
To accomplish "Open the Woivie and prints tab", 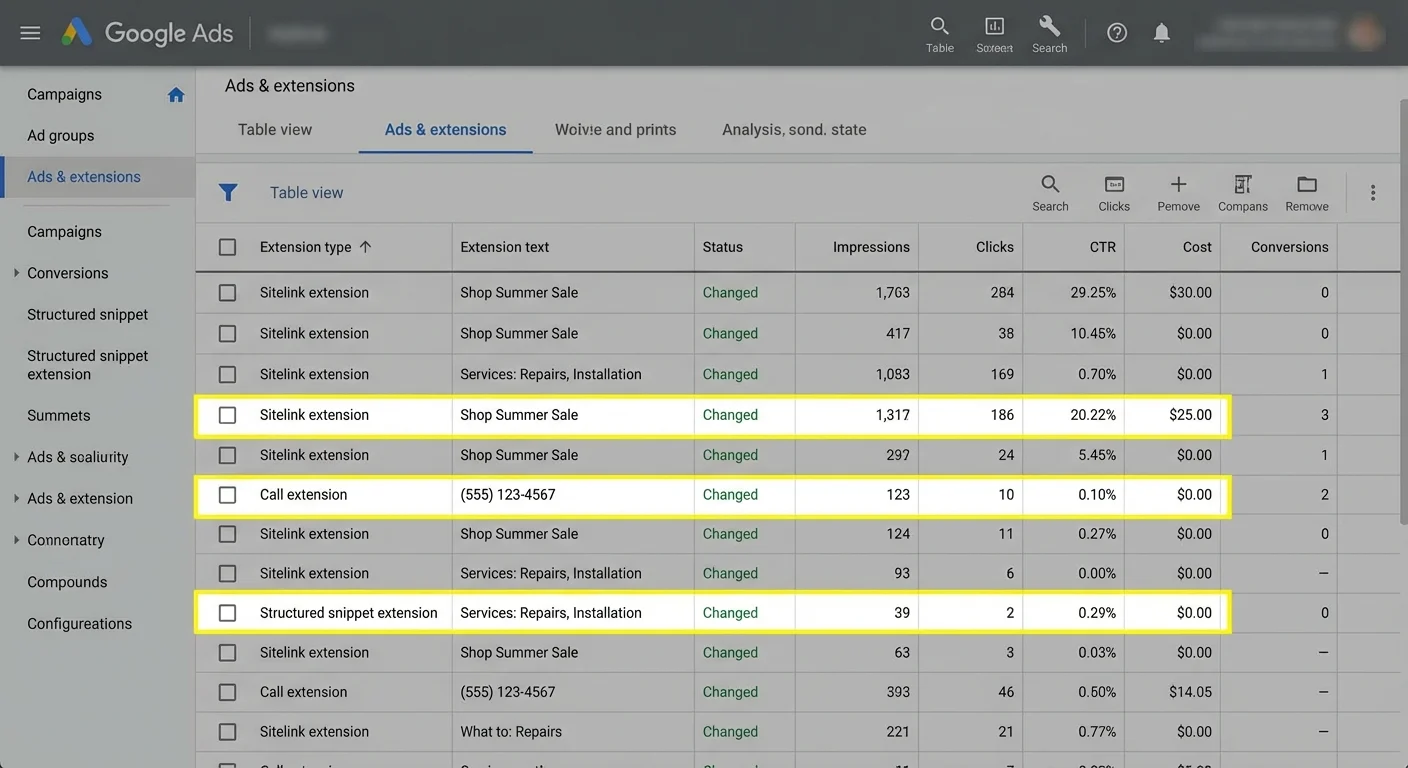I will point(615,130).
